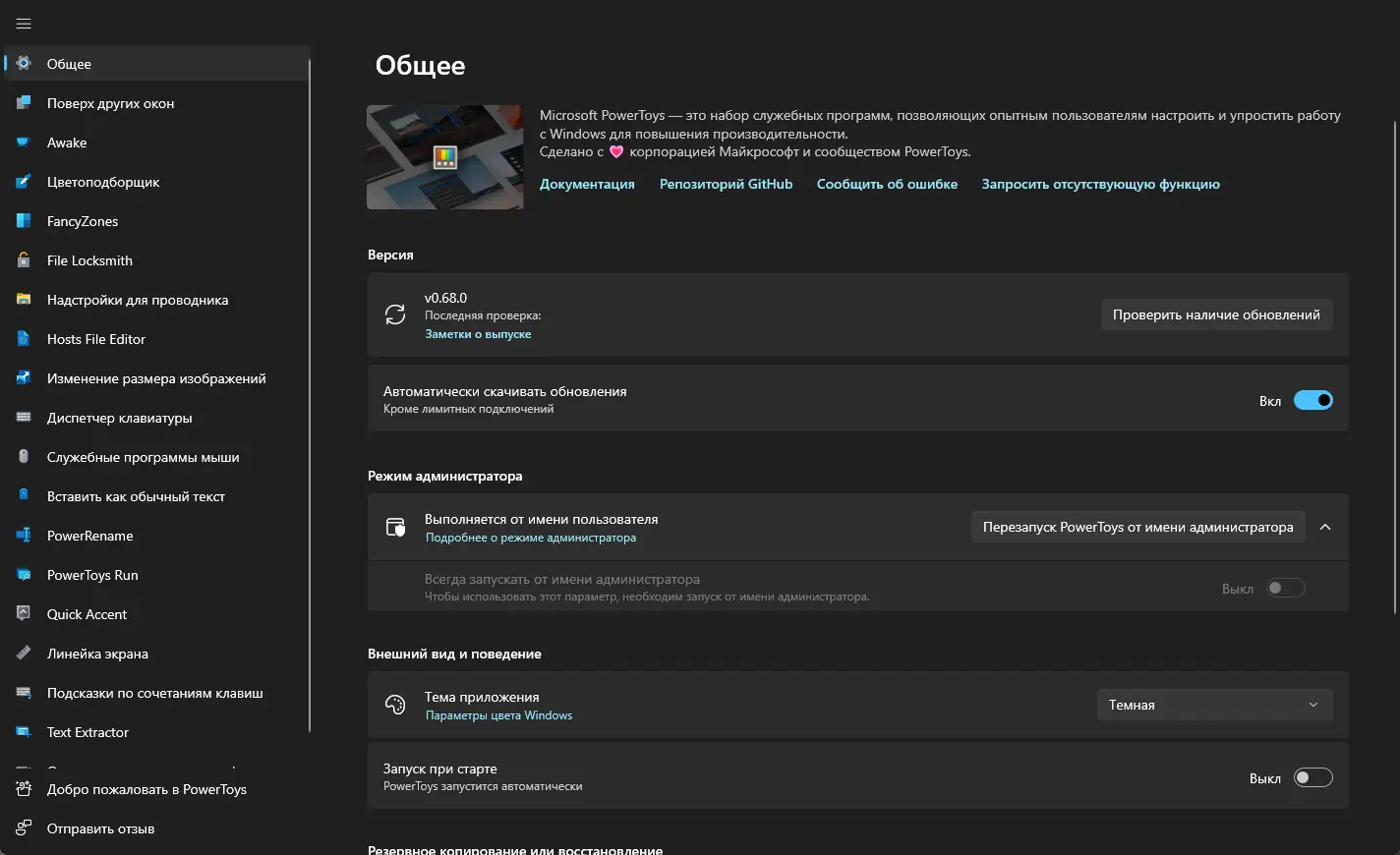Click the palette icon beside Тема приложения
The image size is (1400, 855).
[x=395, y=705]
